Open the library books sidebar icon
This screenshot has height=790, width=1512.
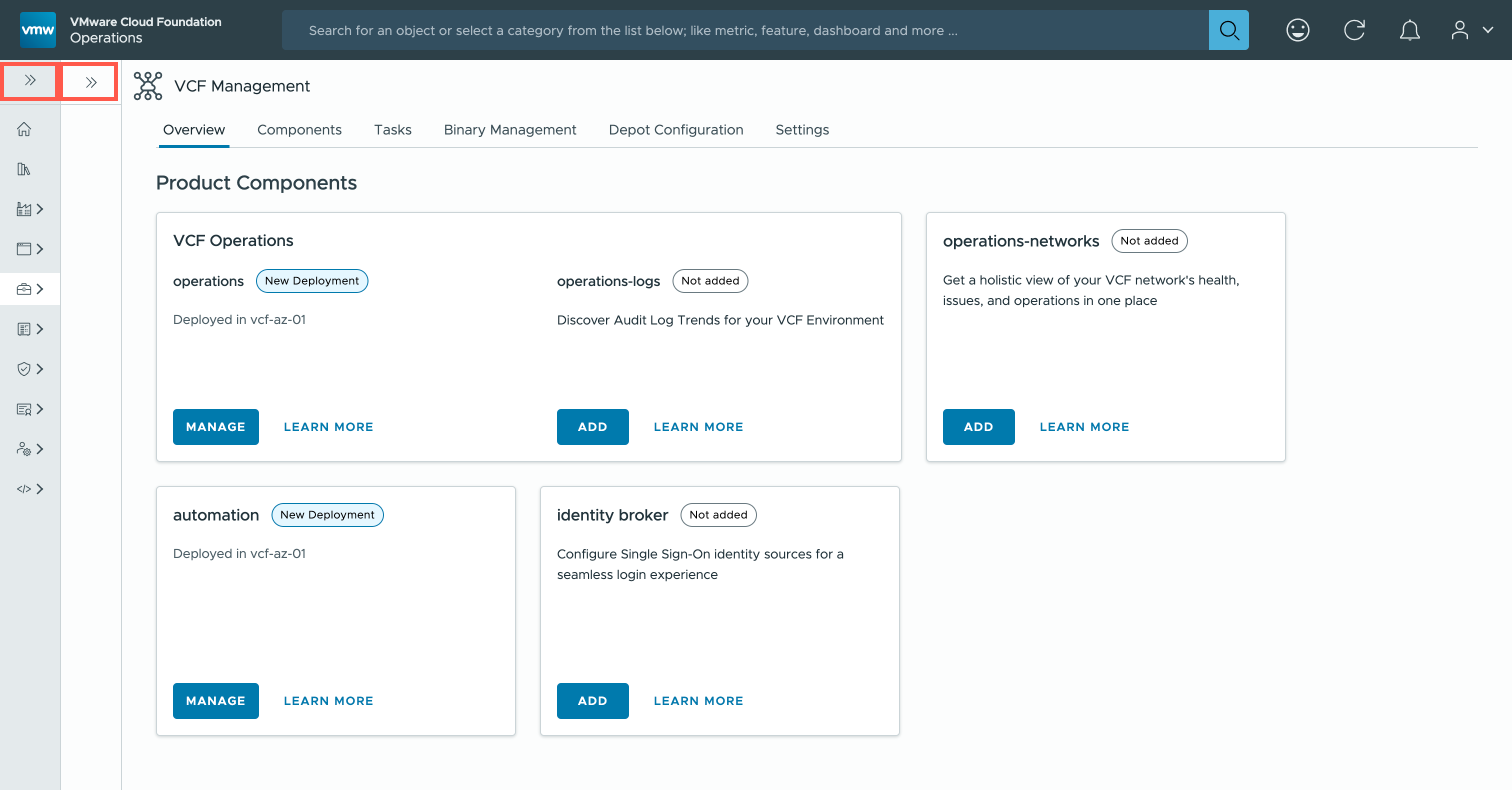24,169
